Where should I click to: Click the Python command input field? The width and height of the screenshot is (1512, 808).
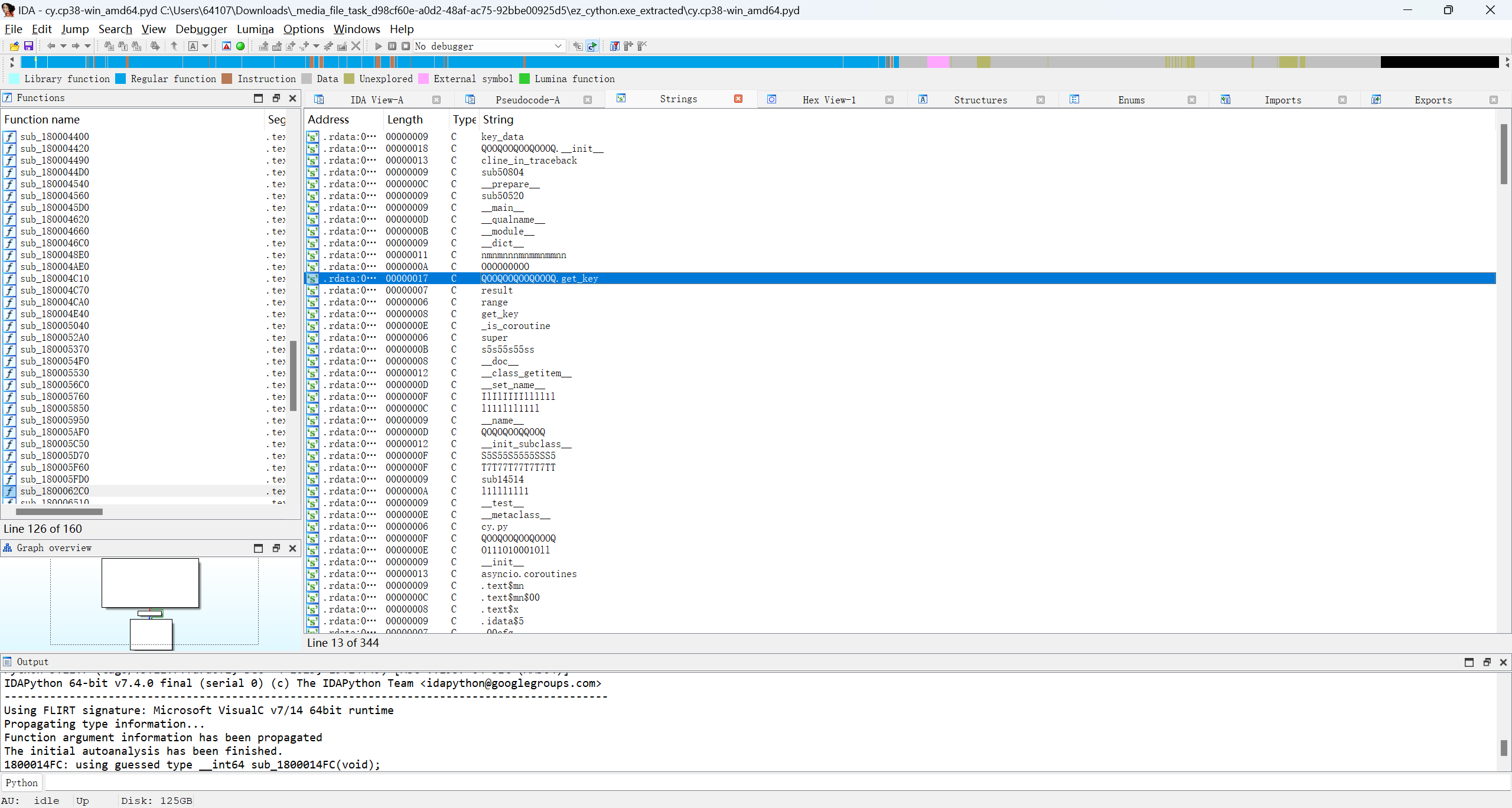pyautogui.click(x=777, y=783)
